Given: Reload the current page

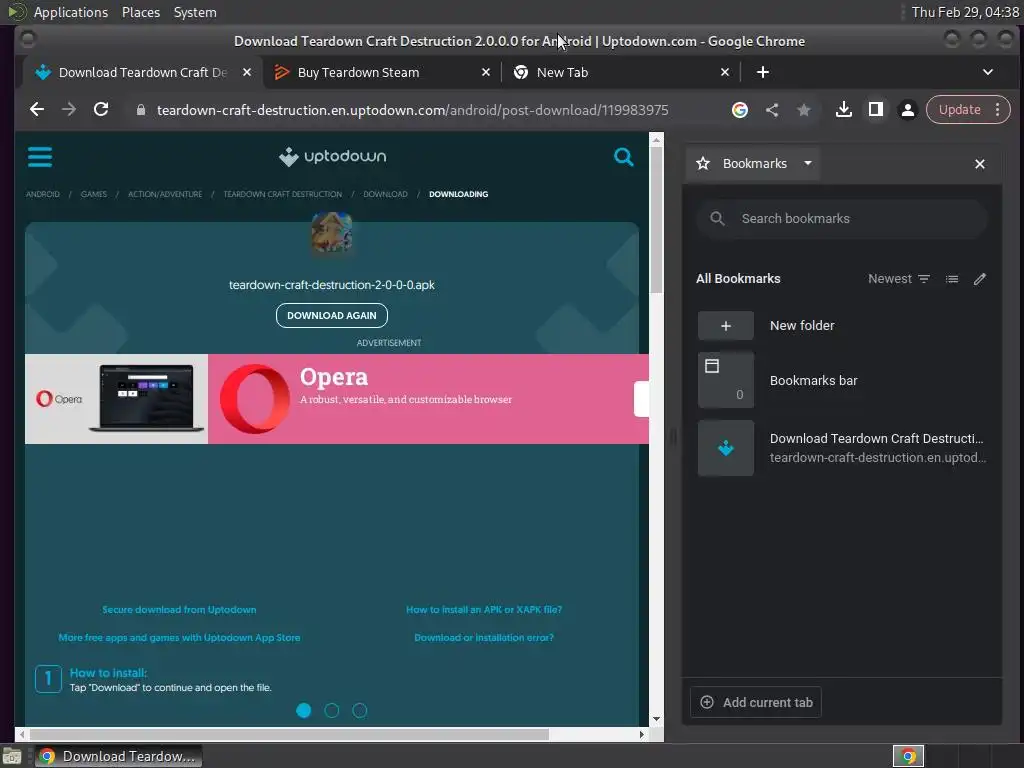Looking at the screenshot, I should (101, 110).
